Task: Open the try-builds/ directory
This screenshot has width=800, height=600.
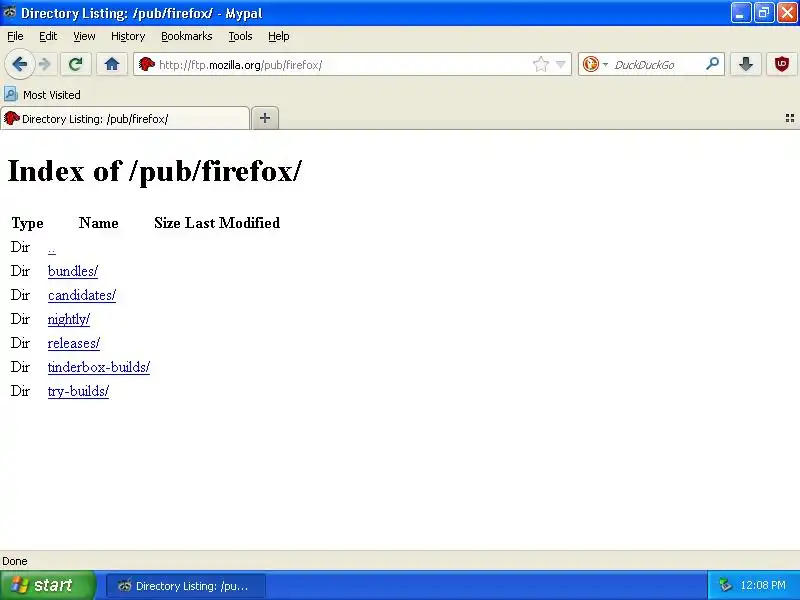Action: point(78,391)
